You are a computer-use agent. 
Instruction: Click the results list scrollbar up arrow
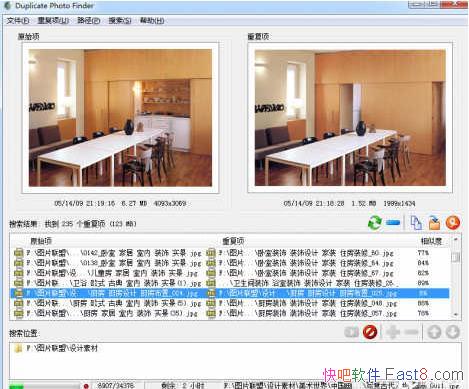click(x=456, y=240)
